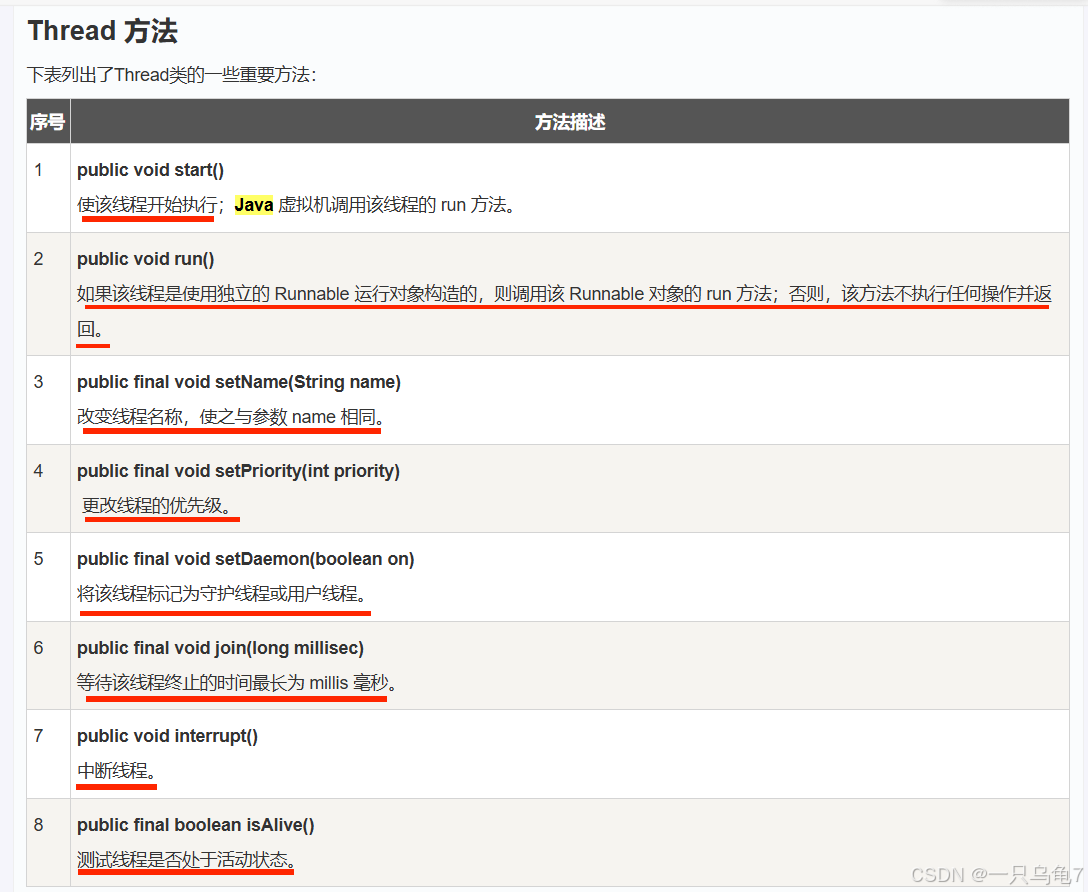Image resolution: width=1088 pixels, height=892 pixels.
Task: Click row number '1' in 序号 column
Action: tap(38, 170)
